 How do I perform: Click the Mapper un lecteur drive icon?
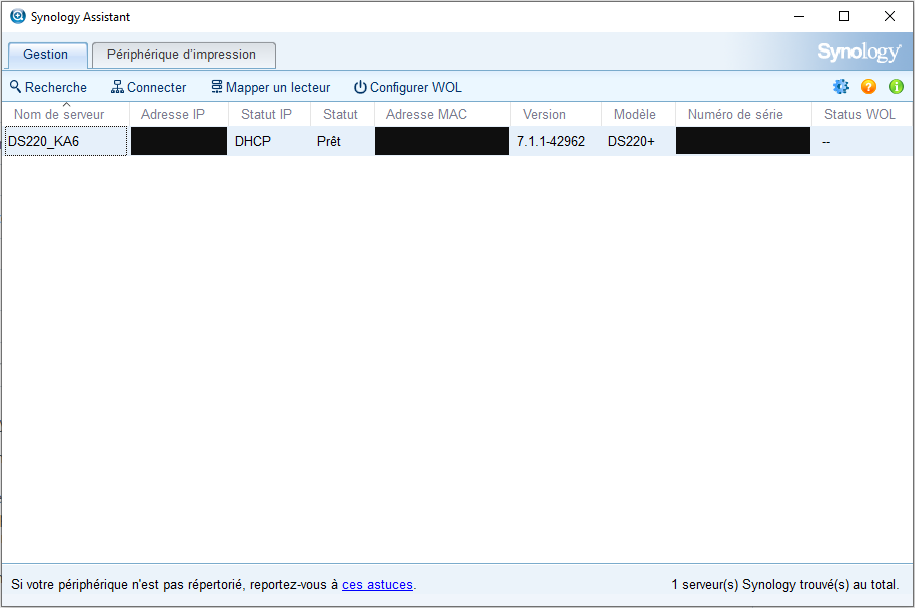pyautogui.click(x=216, y=87)
